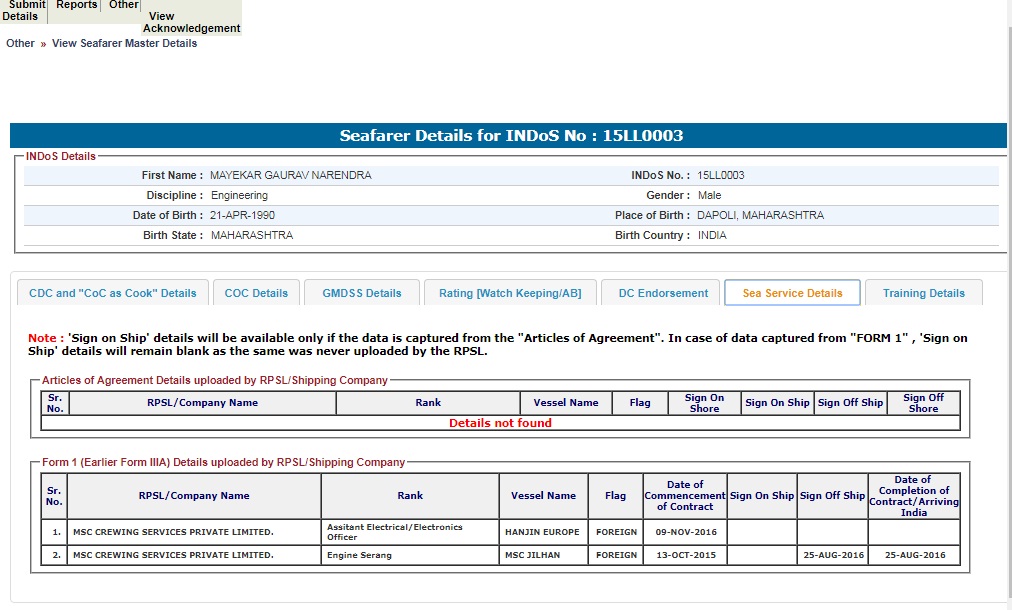Click the MSC JILHAN vessel name cell
Viewport: 1012px width, 610px height.
click(x=532, y=555)
